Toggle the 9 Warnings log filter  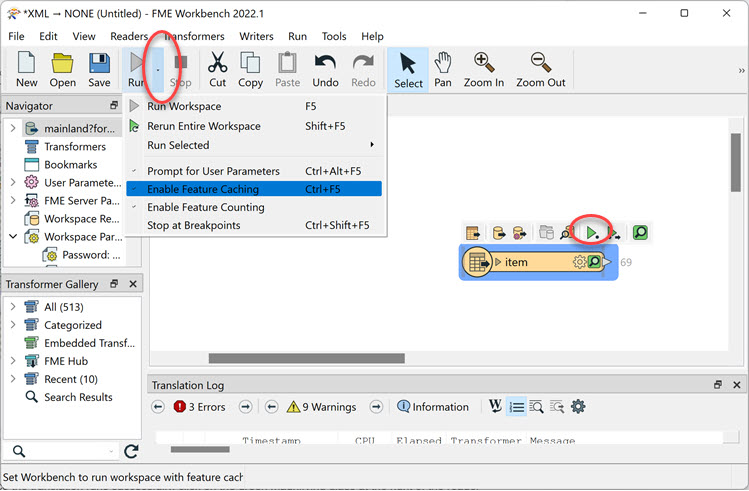(321, 407)
